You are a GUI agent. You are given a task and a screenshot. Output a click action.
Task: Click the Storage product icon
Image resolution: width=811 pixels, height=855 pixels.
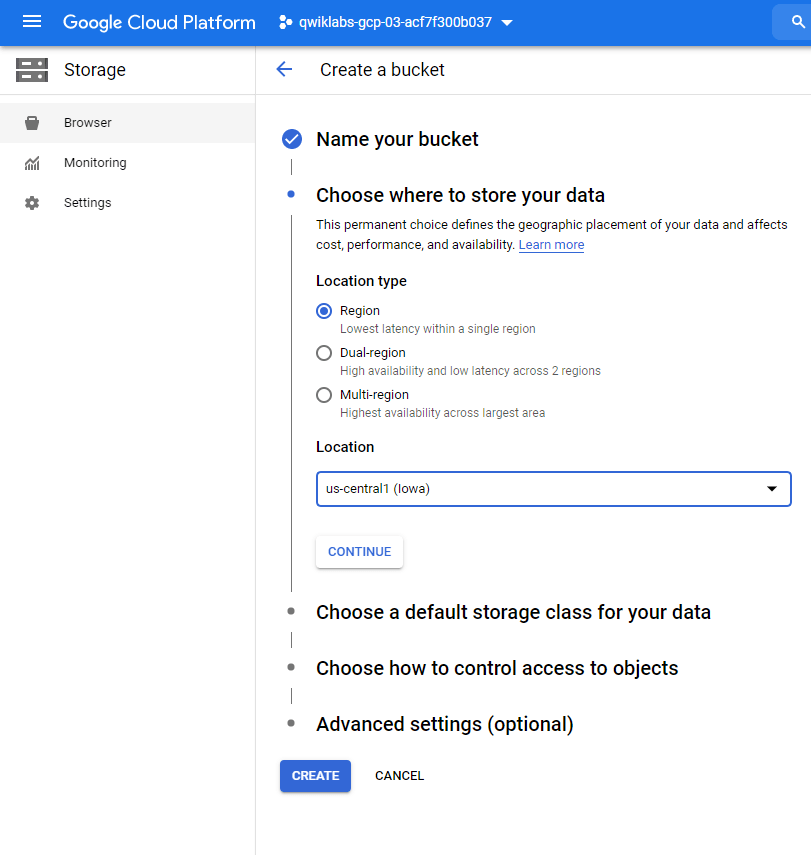(32, 70)
